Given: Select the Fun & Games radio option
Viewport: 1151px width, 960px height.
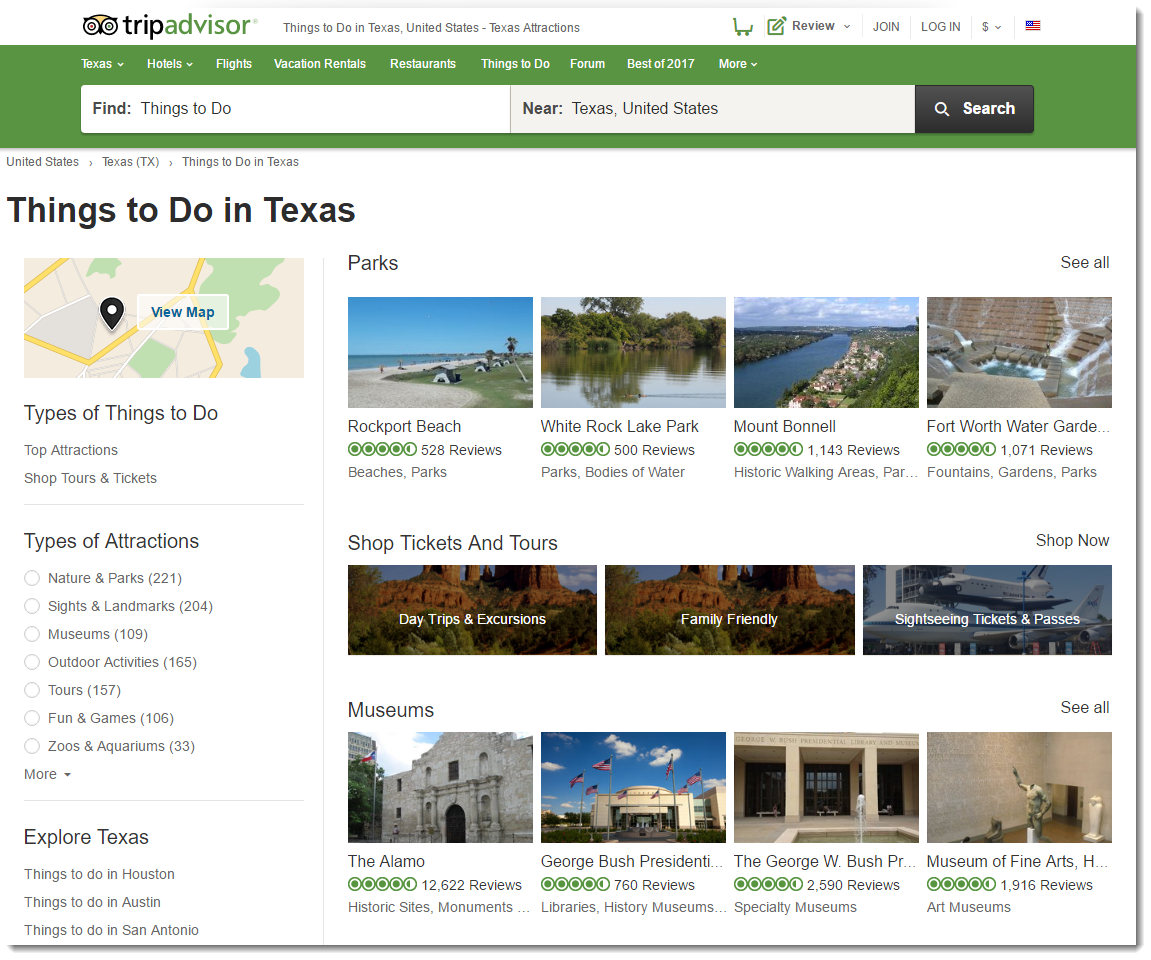Looking at the screenshot, I should pos(32,718).
